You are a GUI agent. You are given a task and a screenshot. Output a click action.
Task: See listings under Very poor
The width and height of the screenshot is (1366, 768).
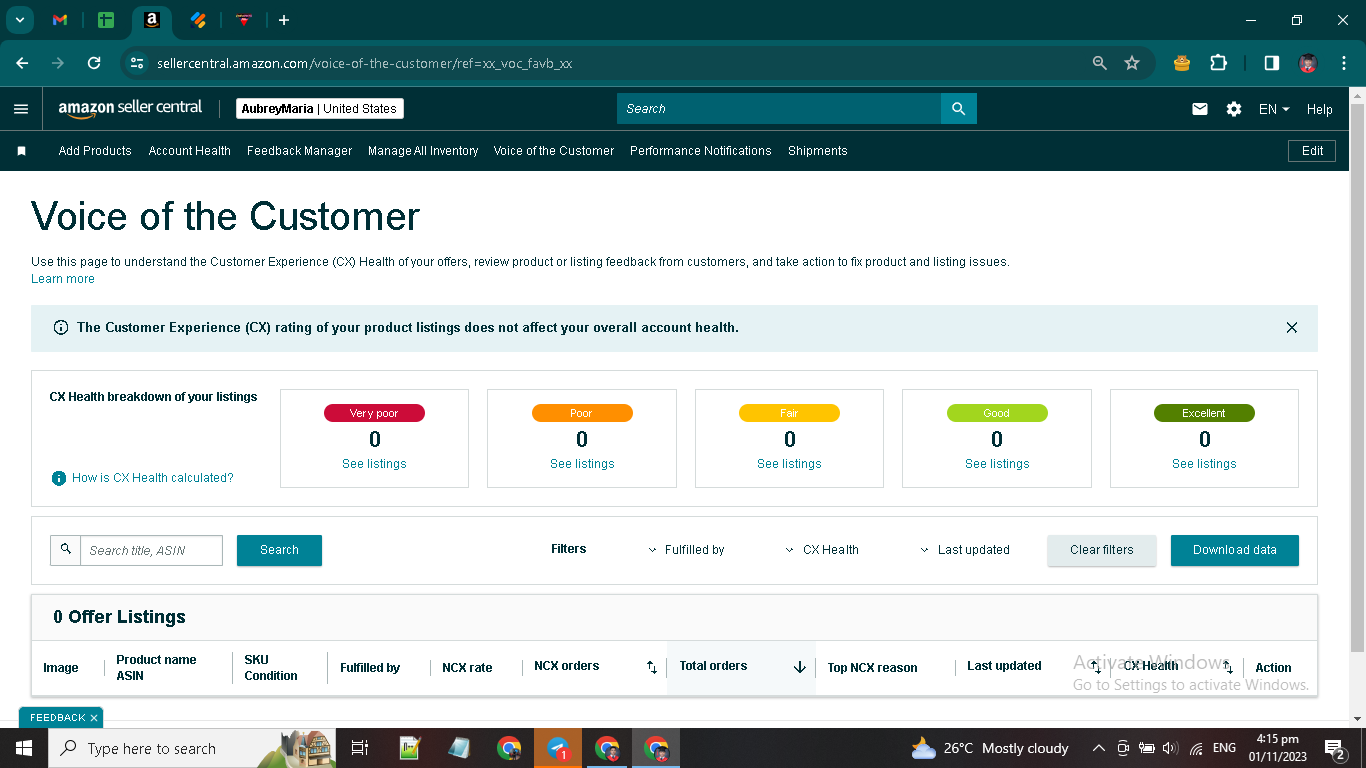click(374, 464)
